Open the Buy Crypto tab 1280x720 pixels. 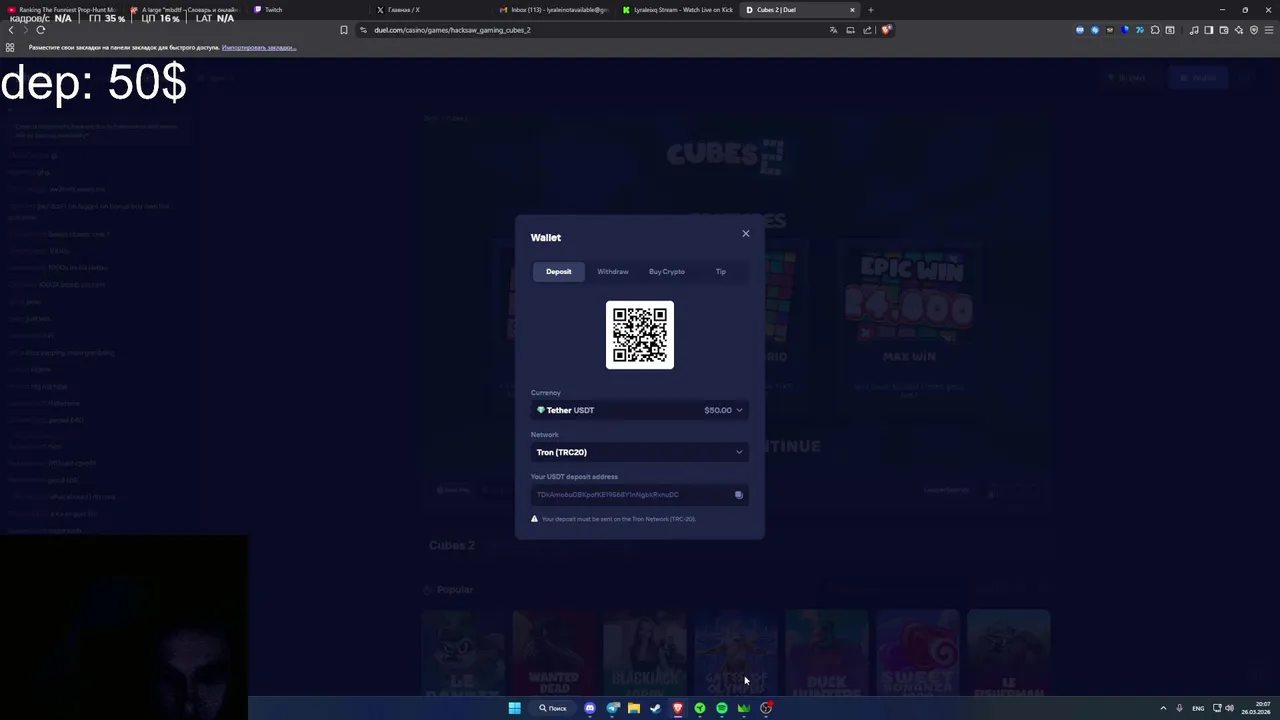667,272
